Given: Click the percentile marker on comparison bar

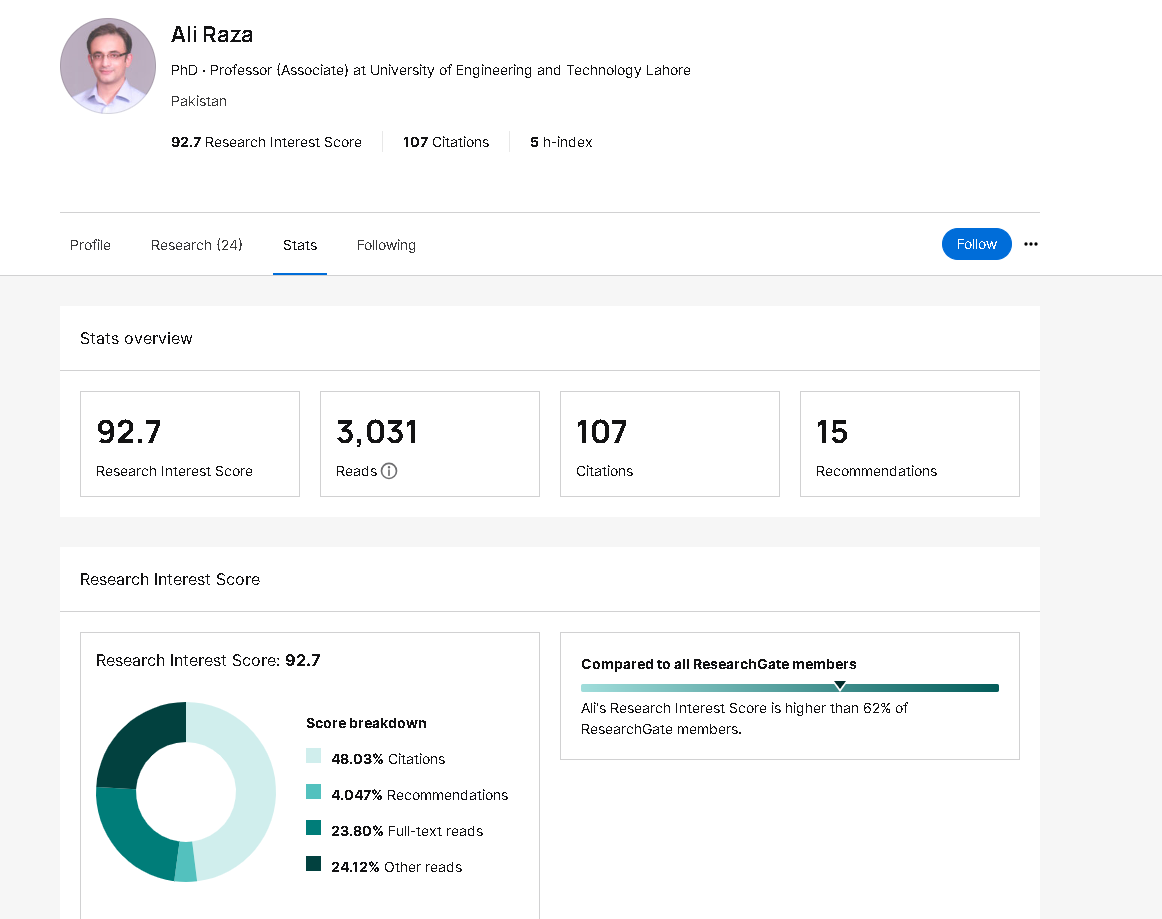Looking at the screenshot, I should tap(840, 686).
